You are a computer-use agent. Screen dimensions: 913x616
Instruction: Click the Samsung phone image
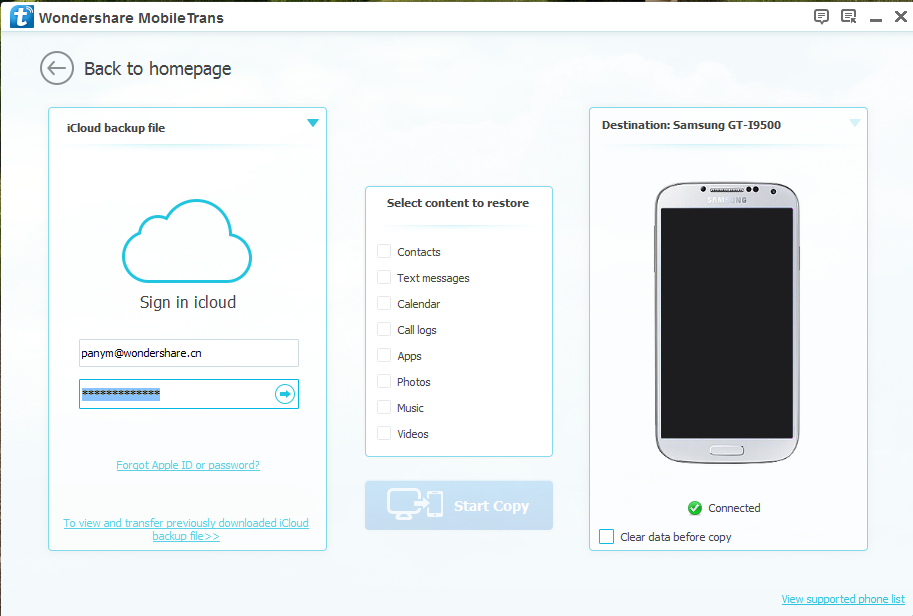pos(727,323)
